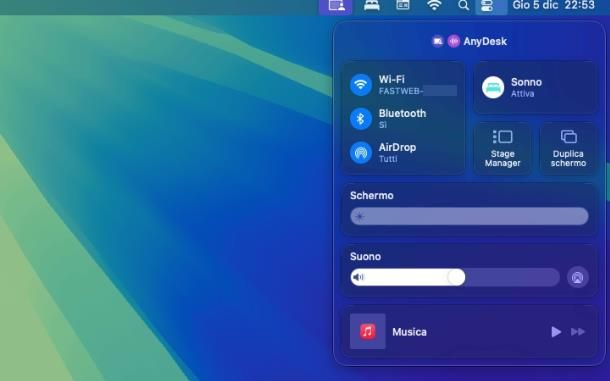The height and width of the screenshot is (381, 610).
Task: Open the Suono sound options title
Action: click(x=365, y=256)
